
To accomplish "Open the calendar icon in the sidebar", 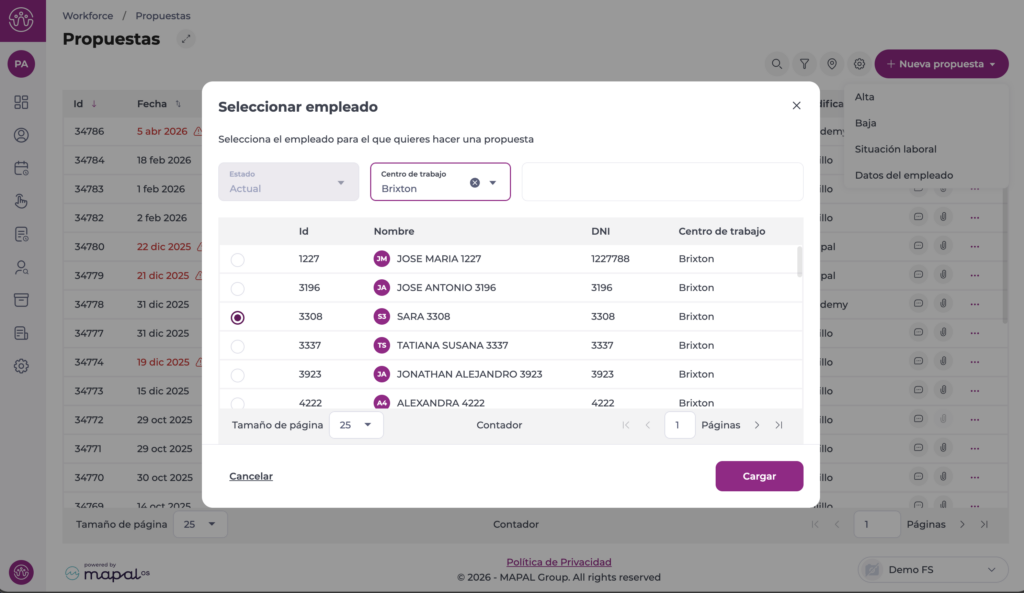I will [21, 168].
